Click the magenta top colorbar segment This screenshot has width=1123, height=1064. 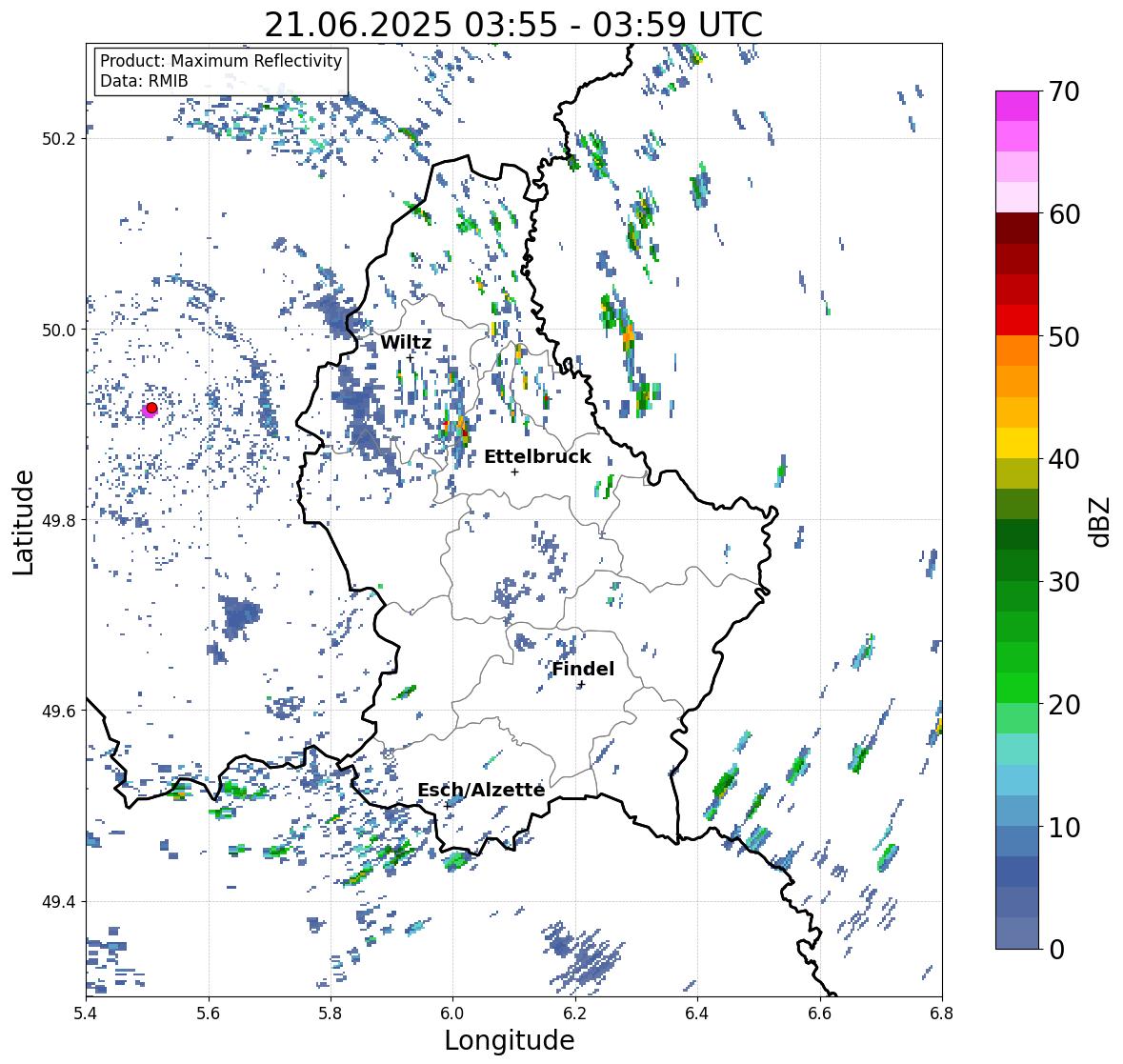[x=1017, y=106]
